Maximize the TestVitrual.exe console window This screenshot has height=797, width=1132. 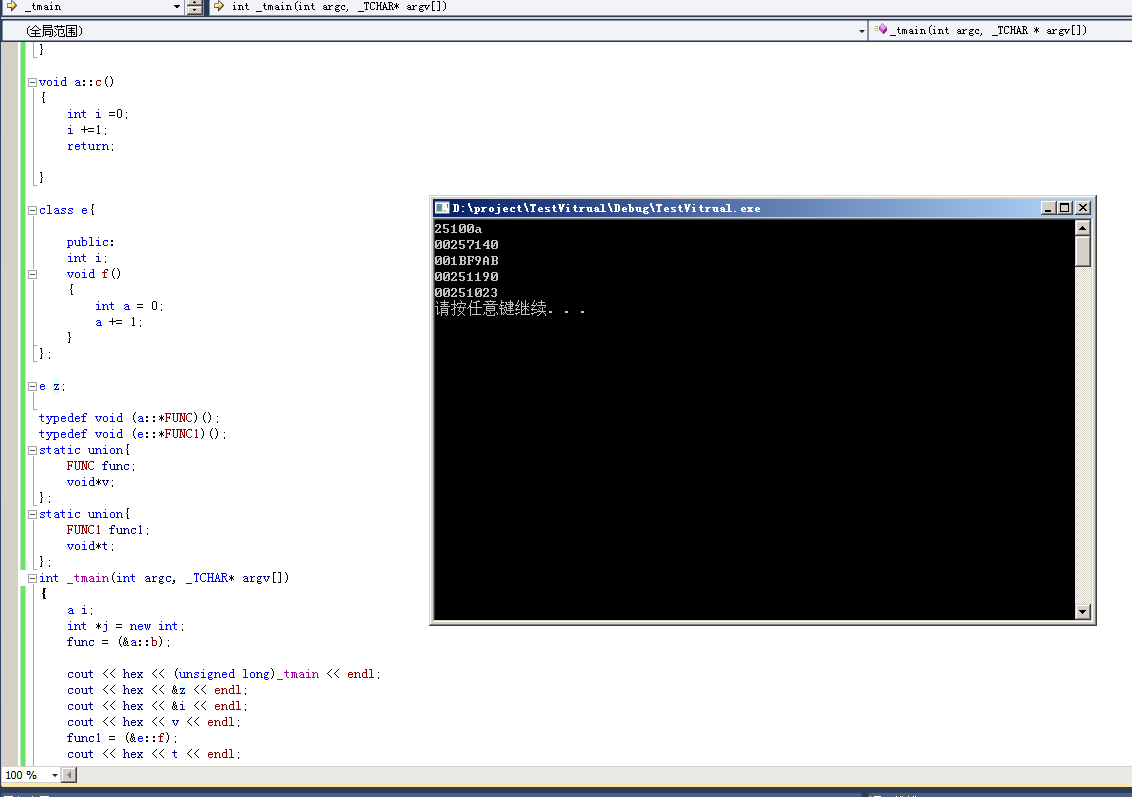pos(1065,208)
